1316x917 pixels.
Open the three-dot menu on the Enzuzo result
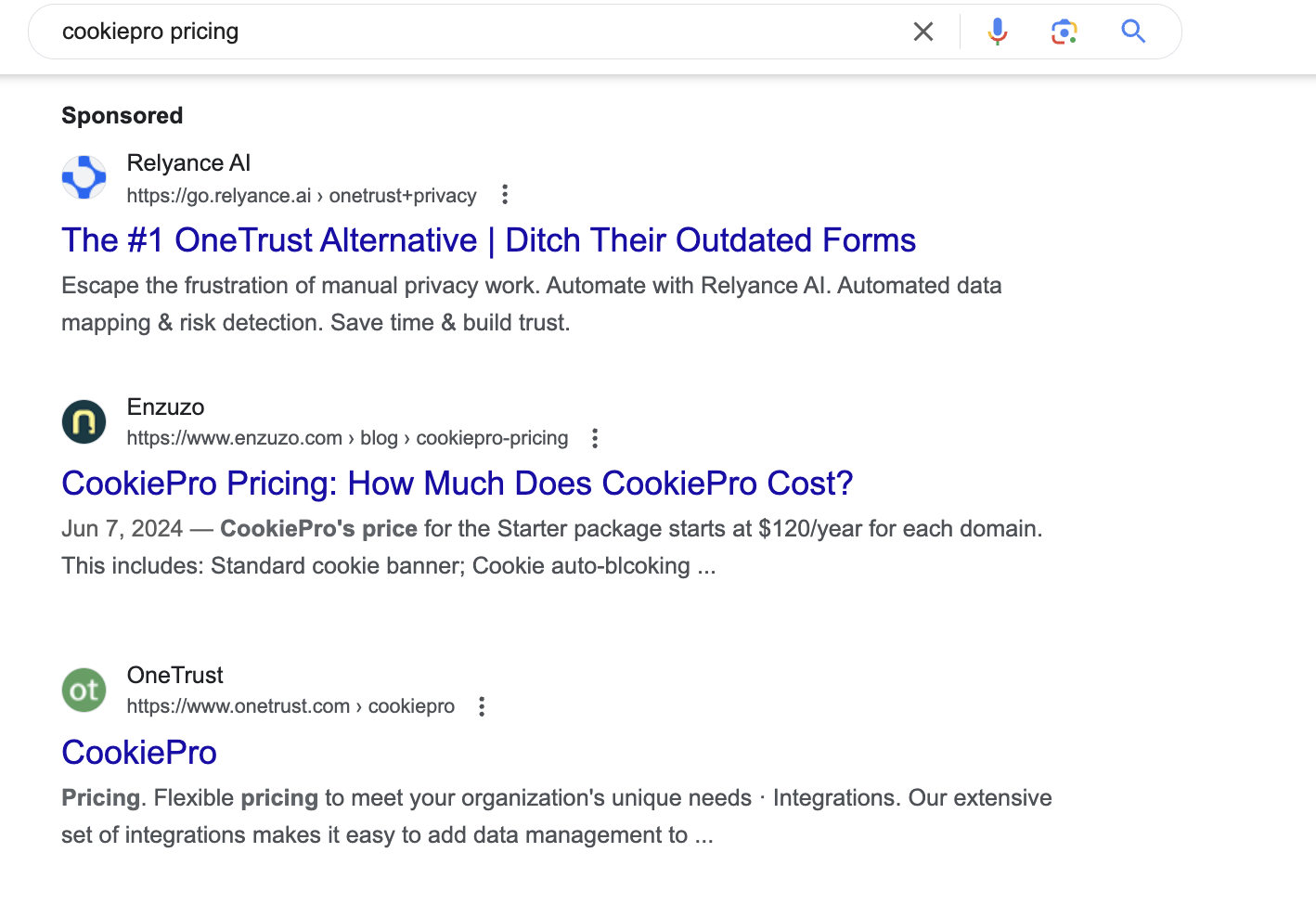[594, 437]
